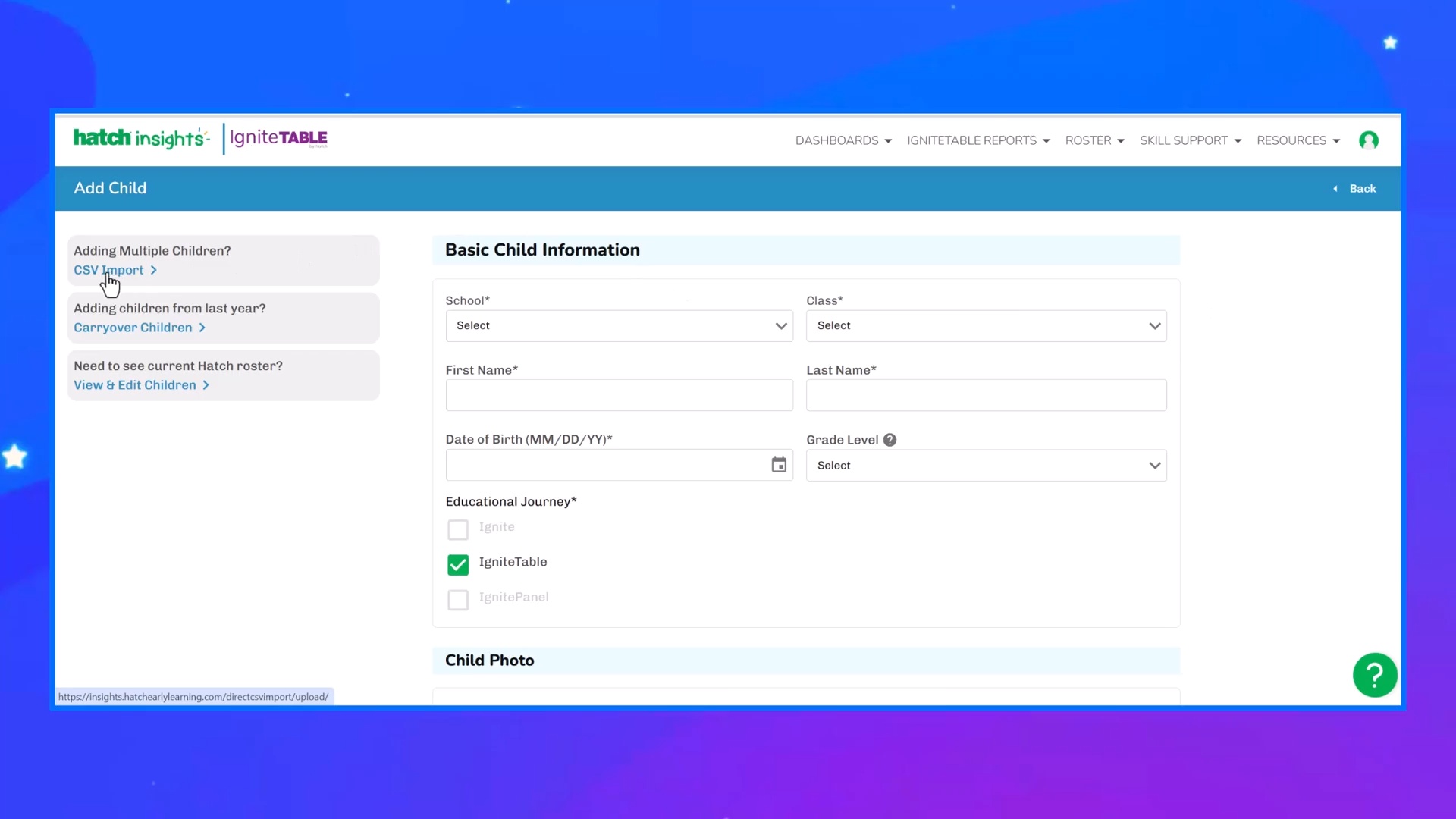
Task: Open the School select dropdown
Action: point(620,326)
